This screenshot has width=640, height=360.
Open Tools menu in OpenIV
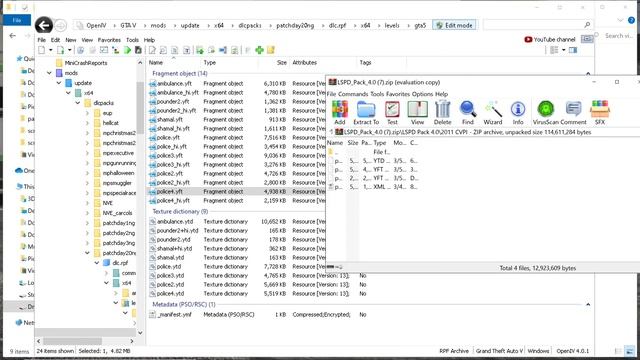(x=132, y=40)
